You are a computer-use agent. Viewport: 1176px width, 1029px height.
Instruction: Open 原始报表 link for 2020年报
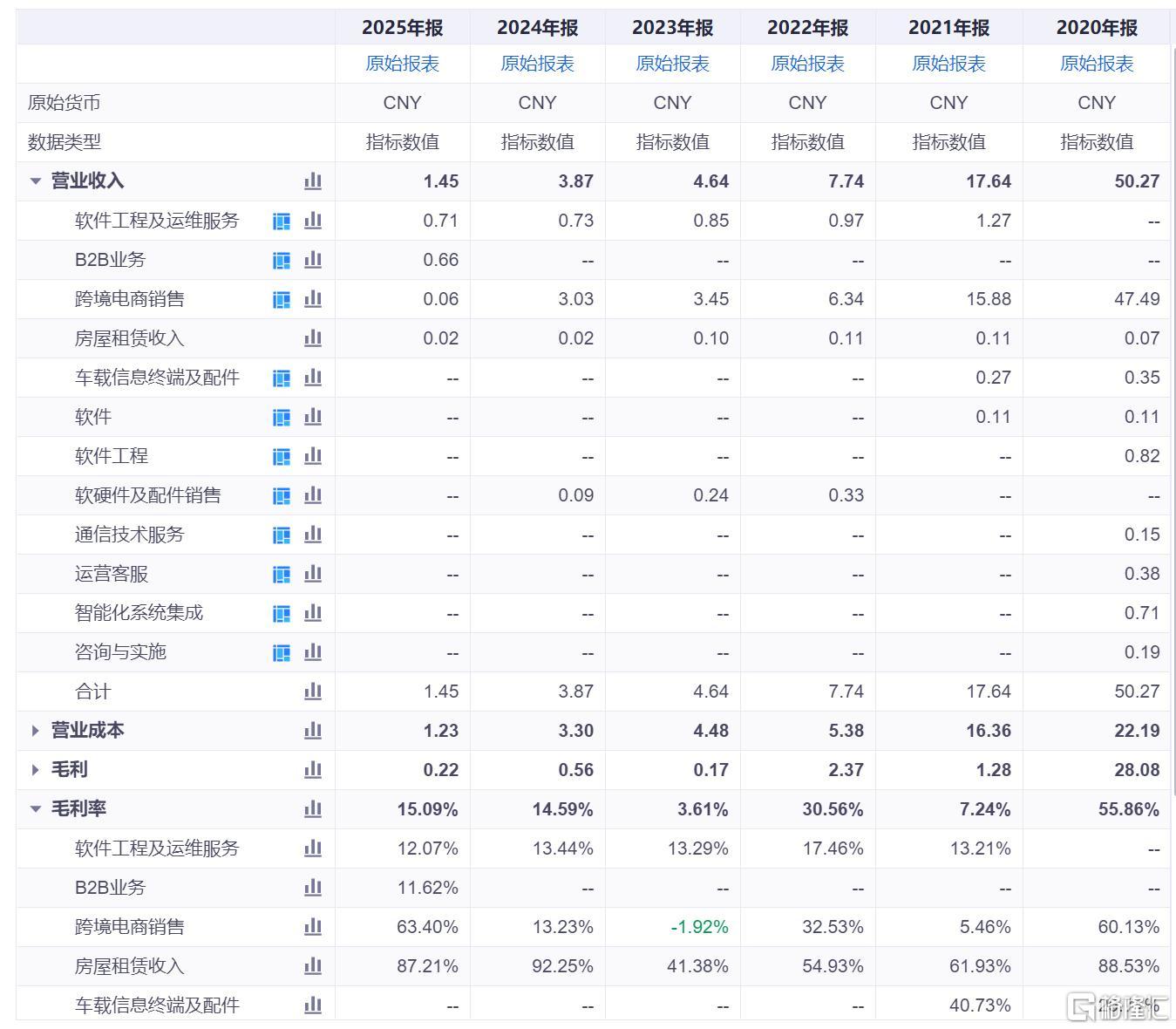pyautogui.click(x=1097, y=64)
